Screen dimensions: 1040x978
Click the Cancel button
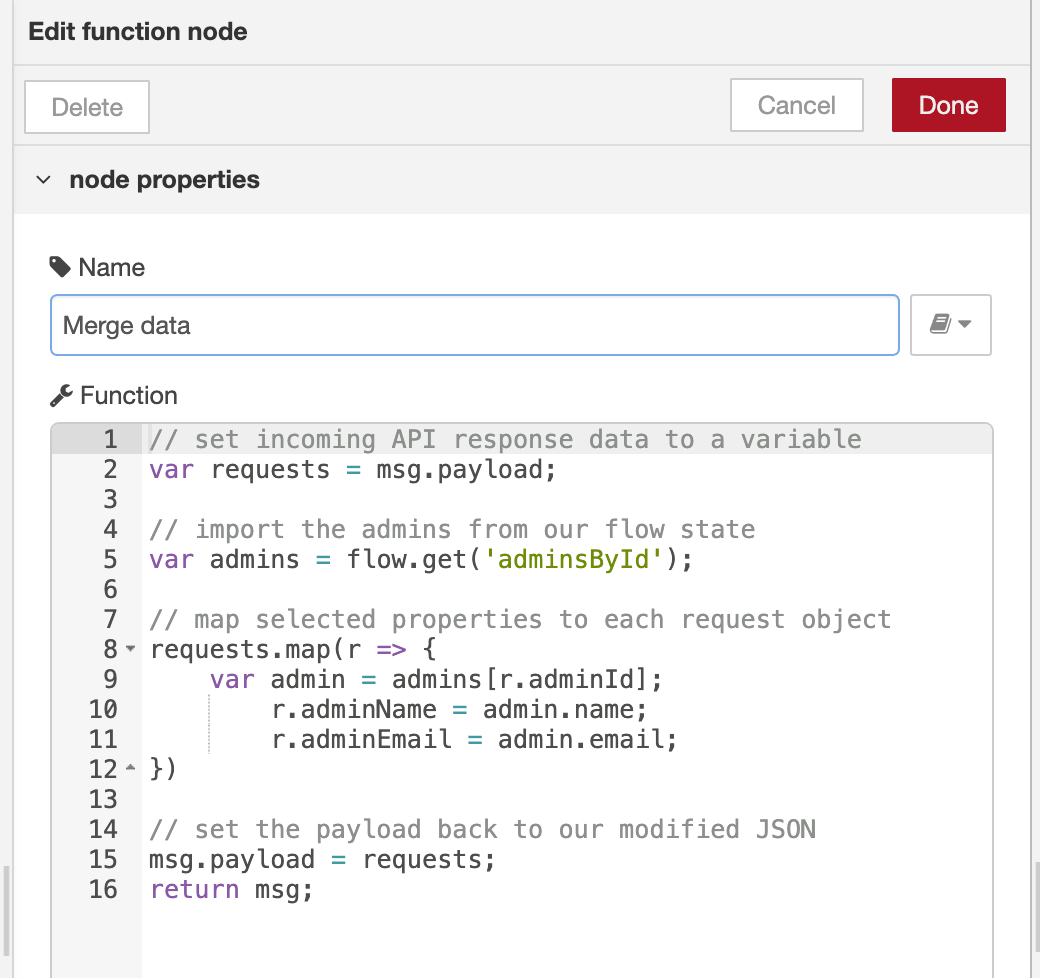point(796,104)
